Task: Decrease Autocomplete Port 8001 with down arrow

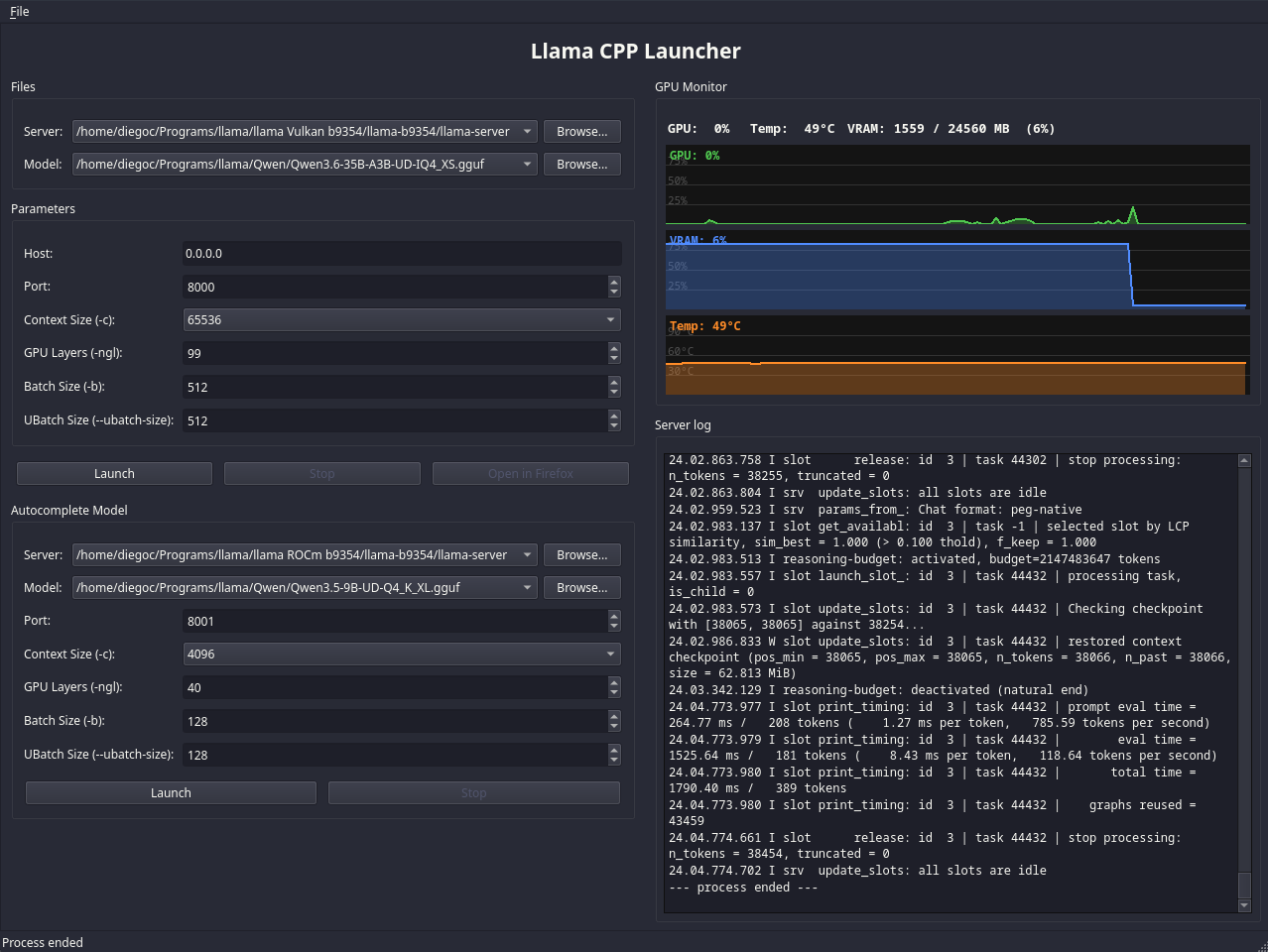Action: [614, 627]
